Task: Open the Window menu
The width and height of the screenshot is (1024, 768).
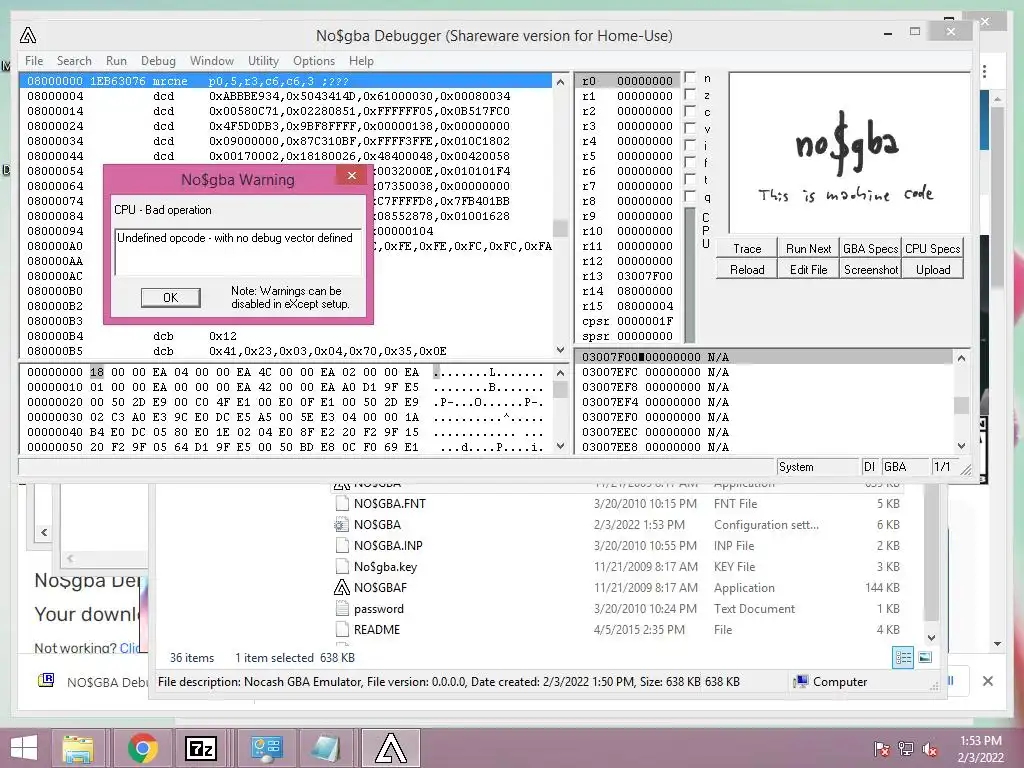Action: 212,61
